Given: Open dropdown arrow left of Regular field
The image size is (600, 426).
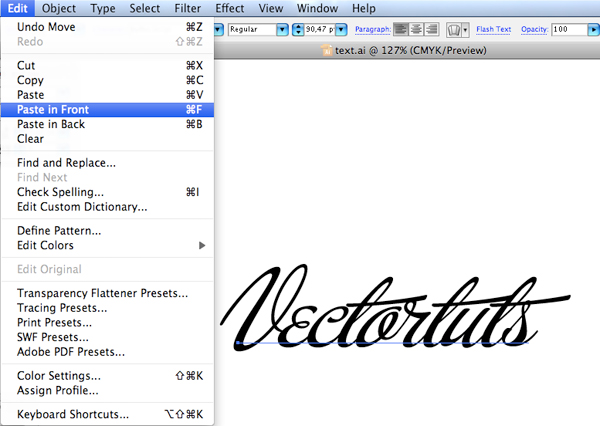Looking at the screenshot, I should pos(218,29).
